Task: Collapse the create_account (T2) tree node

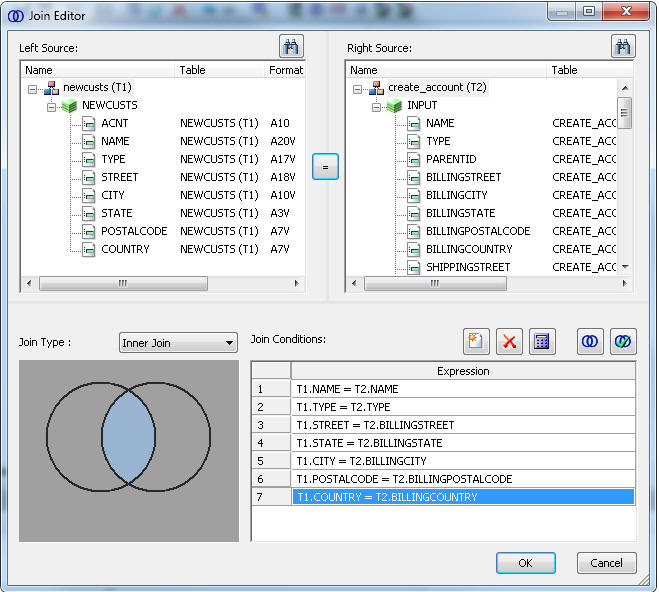Action: [357, 89]
